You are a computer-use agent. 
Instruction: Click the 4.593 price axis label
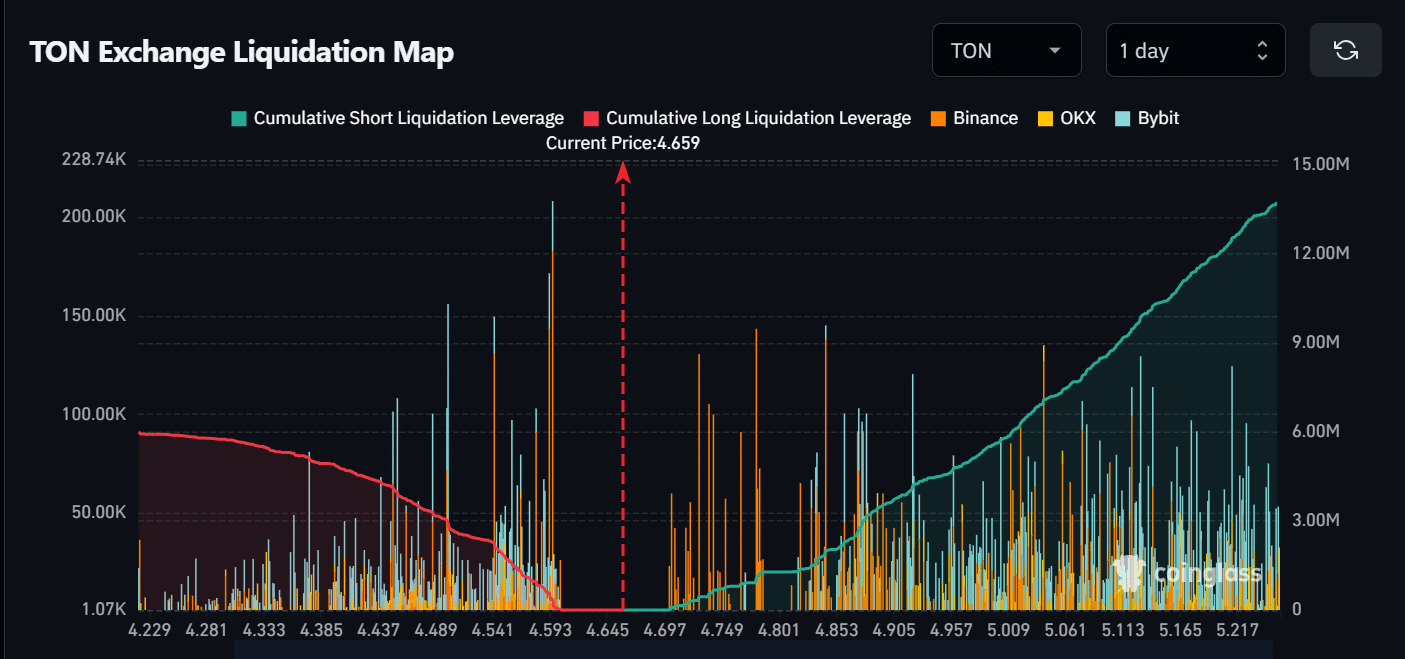[x=549, y=630]
